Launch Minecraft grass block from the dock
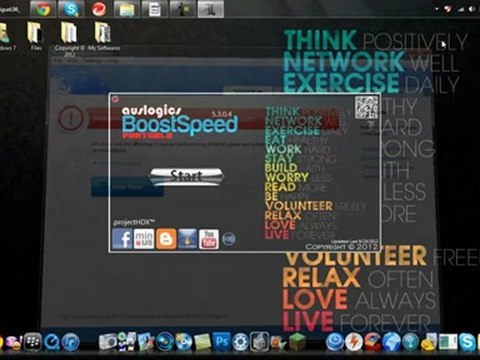480x360 pixels. click(x=297, y=341)
